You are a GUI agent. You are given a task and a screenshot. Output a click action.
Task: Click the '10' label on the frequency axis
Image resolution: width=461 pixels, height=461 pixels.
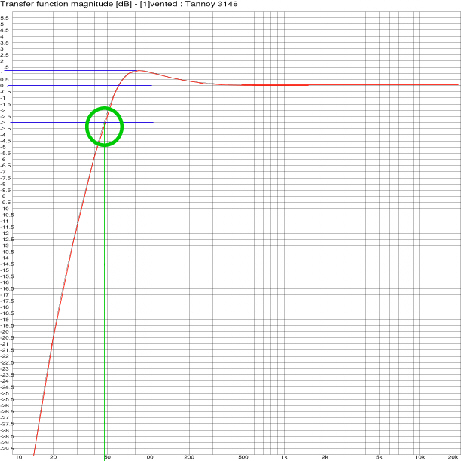click(19, 457)
